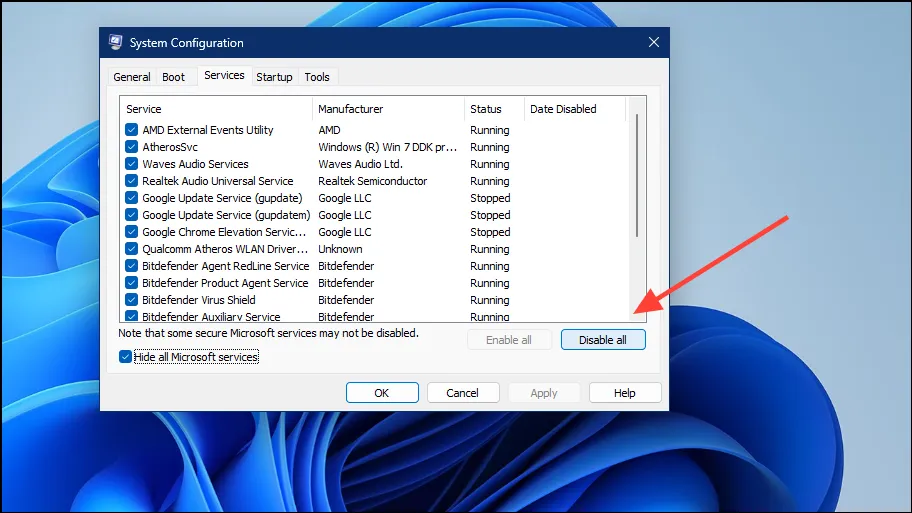Click the Disable all button
Viewport: 912px width, 513px height.
pos(603,340)
